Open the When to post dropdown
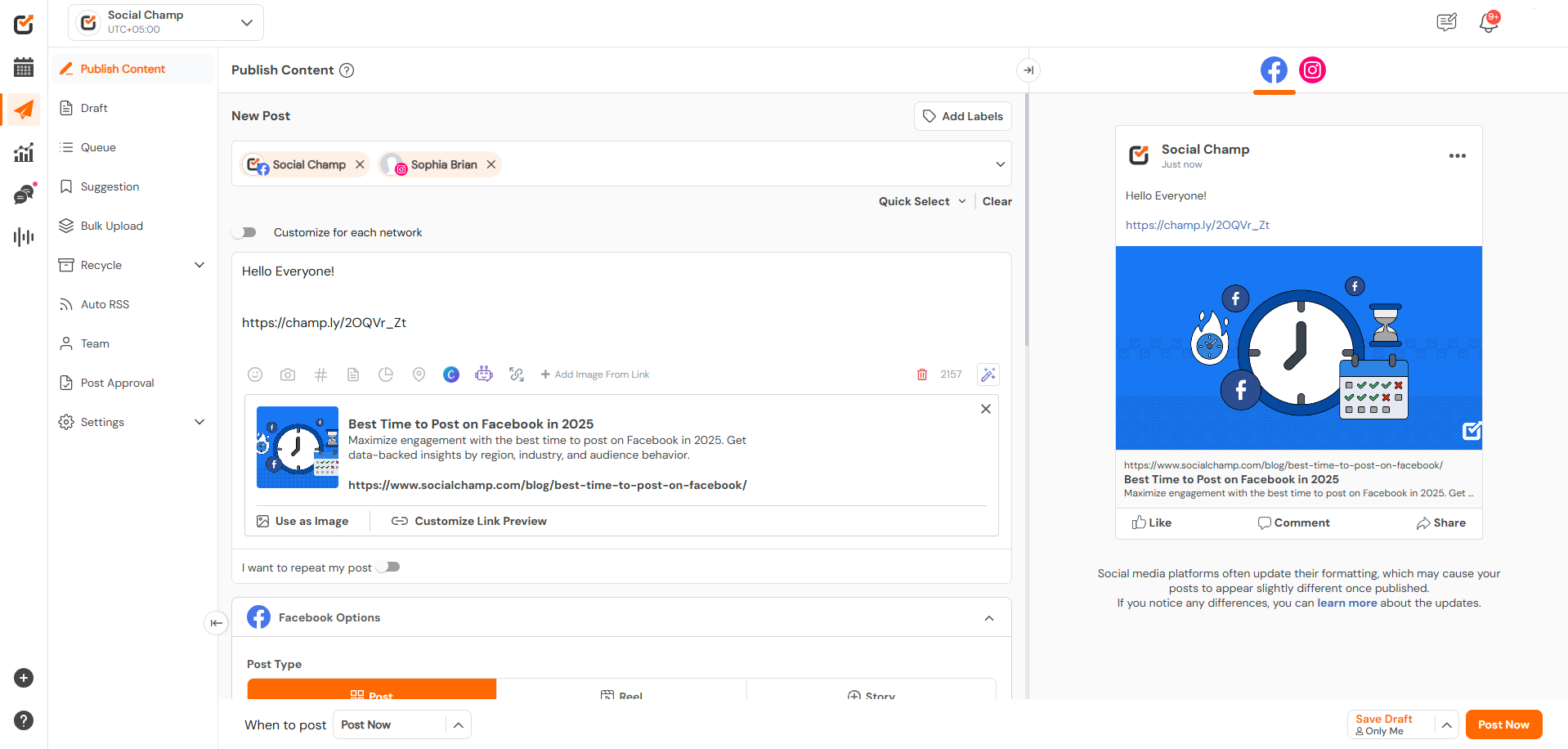This screenshot has height=749, width=1568. click(401, 724)
